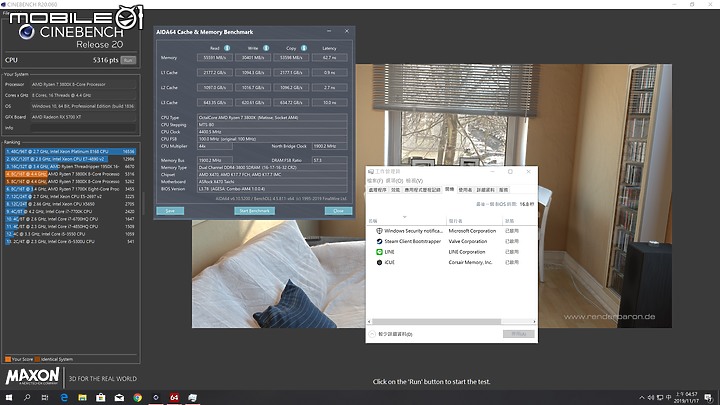
Task: Open Task View on the taskbar
Action: (x=45, y=397)
